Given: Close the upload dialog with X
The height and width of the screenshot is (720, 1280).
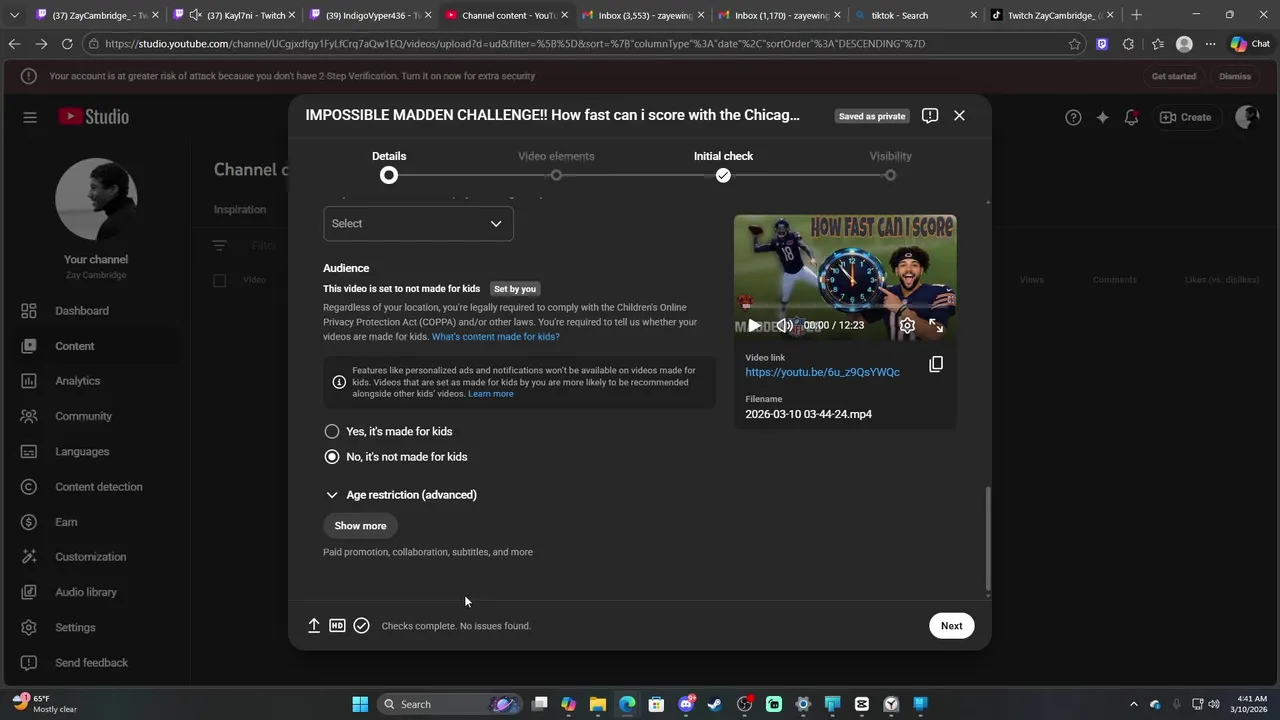Looking at the screenshot, I should 959,116.
